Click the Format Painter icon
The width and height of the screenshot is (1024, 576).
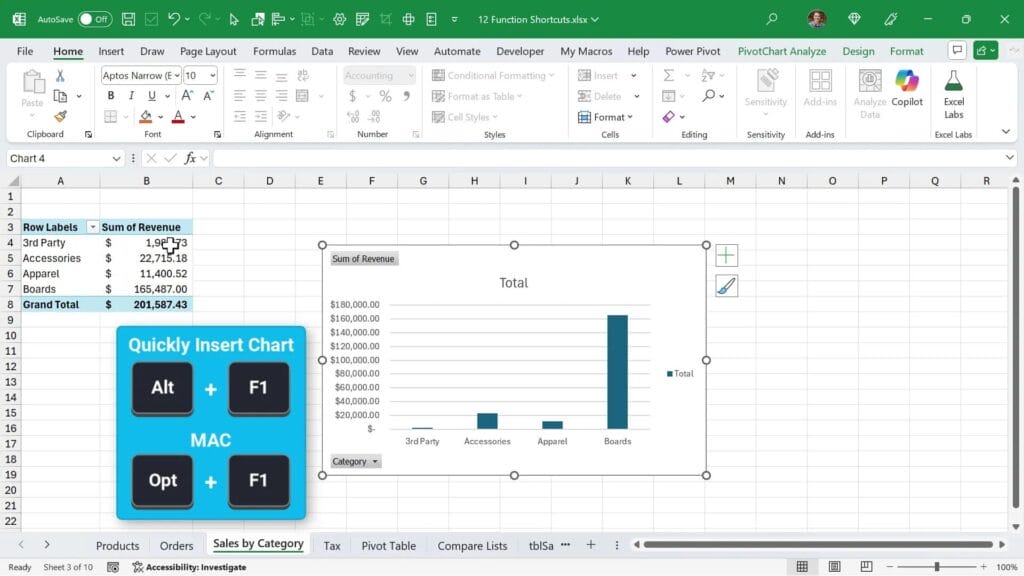(x=60, y=117)
